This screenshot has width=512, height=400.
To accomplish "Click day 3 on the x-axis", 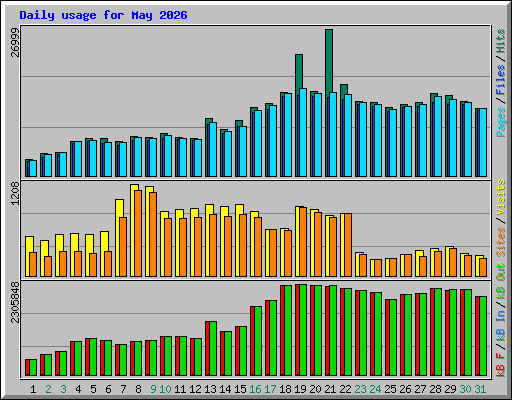I will 63,389.
